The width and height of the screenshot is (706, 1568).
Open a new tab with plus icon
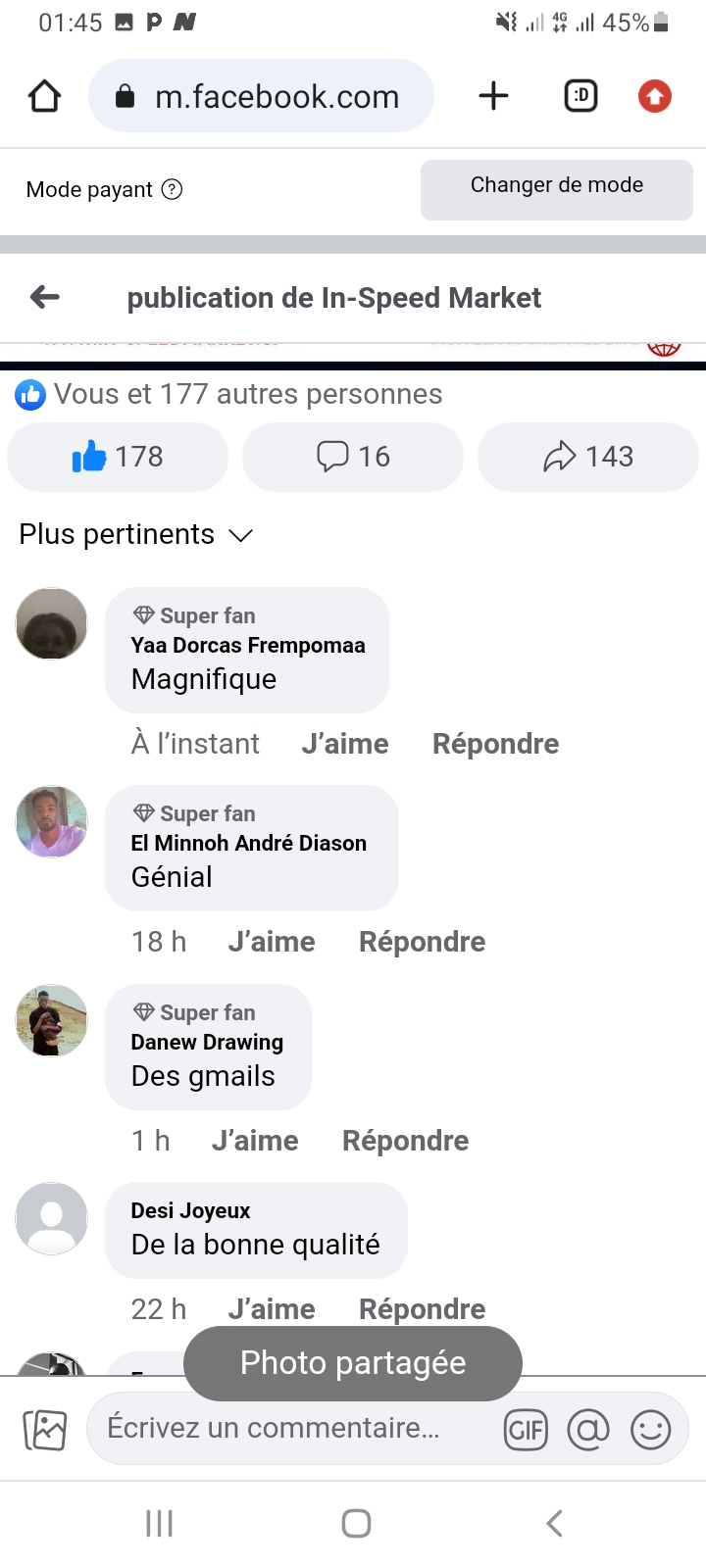tap(493, 96)
